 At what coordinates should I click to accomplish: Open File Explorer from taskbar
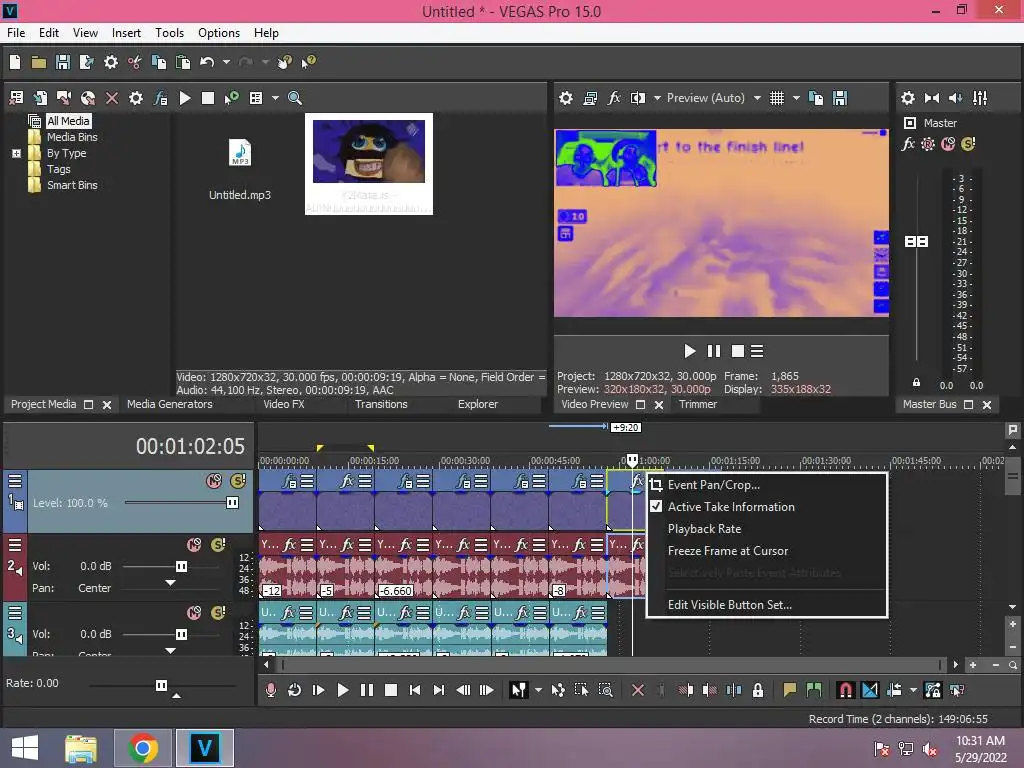[x=81, y=748]
